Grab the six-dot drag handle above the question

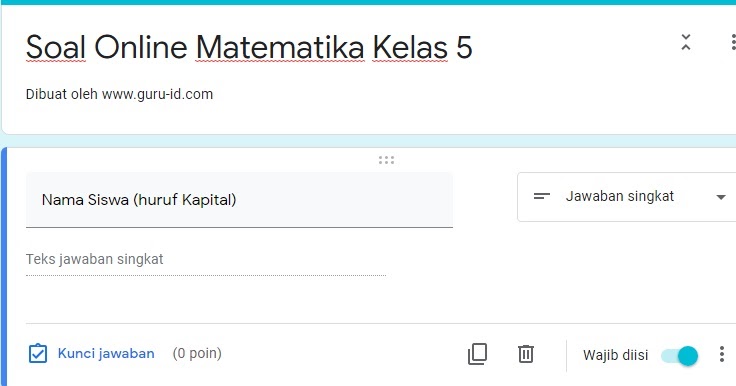386,160
